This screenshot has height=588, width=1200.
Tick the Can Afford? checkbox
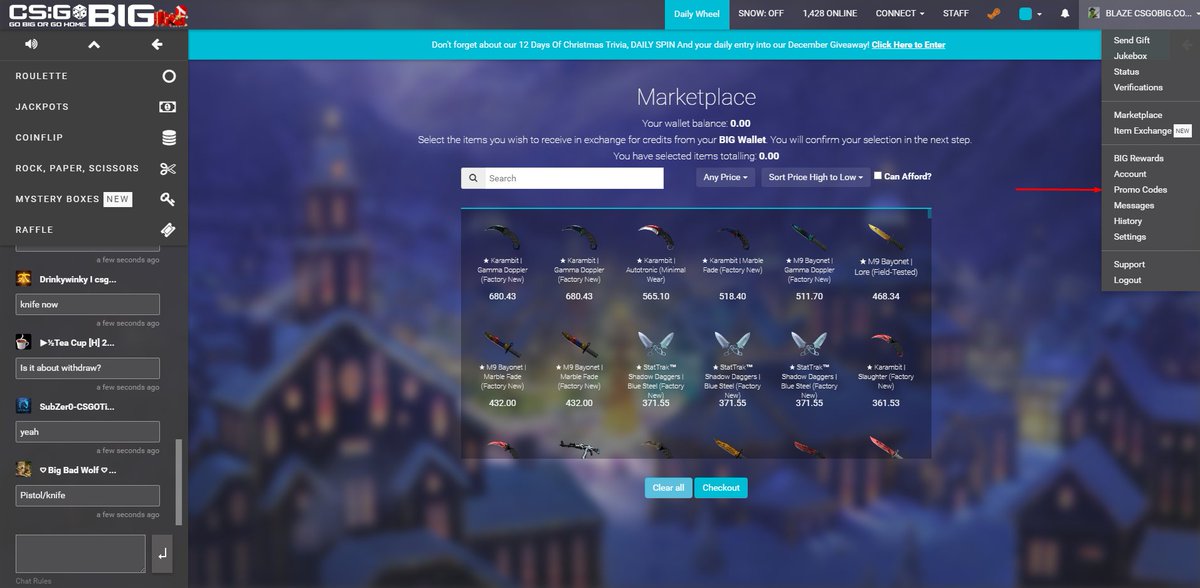(877, 176)
